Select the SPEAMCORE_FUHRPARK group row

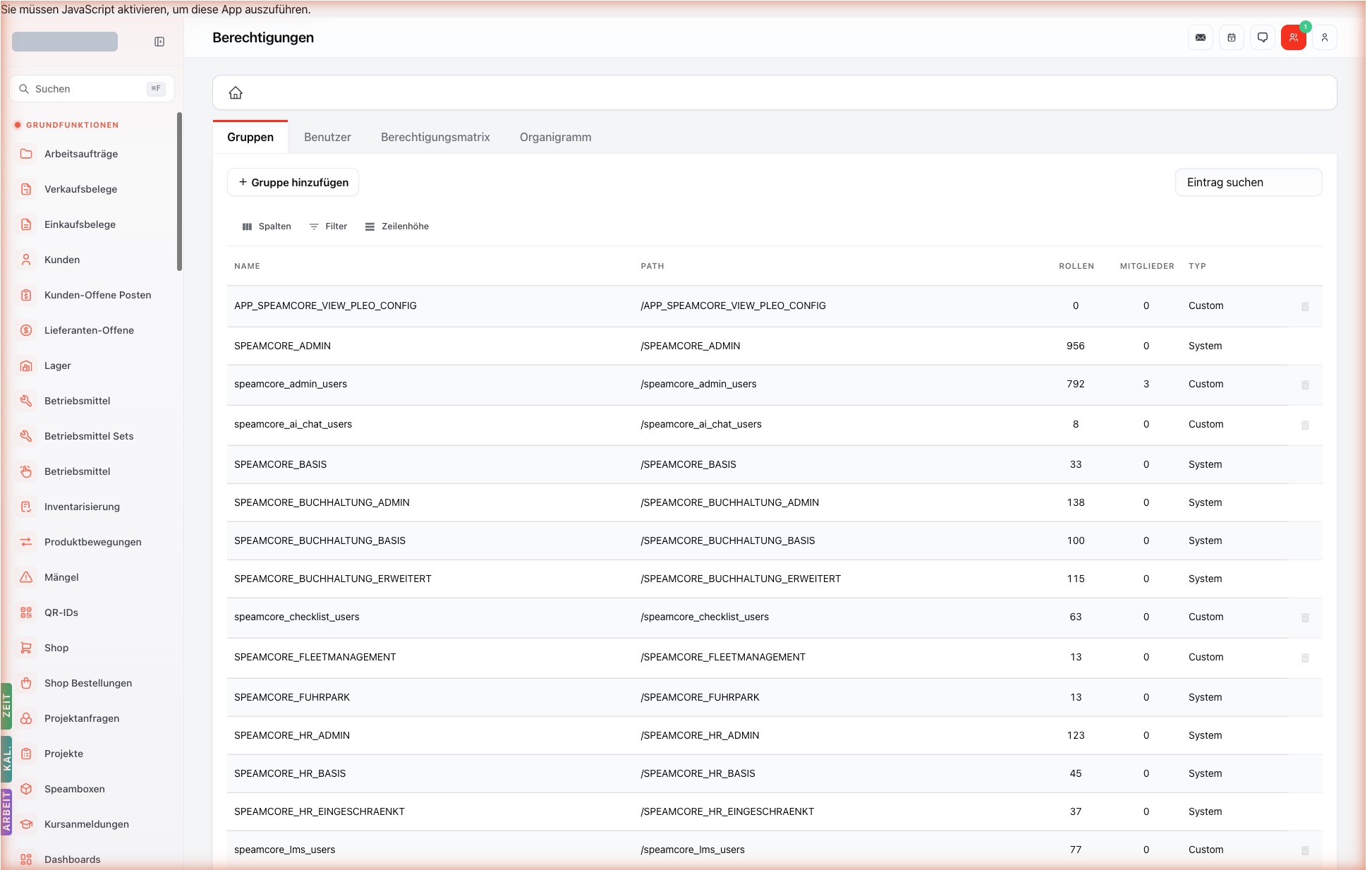click(x=775, y=697)
